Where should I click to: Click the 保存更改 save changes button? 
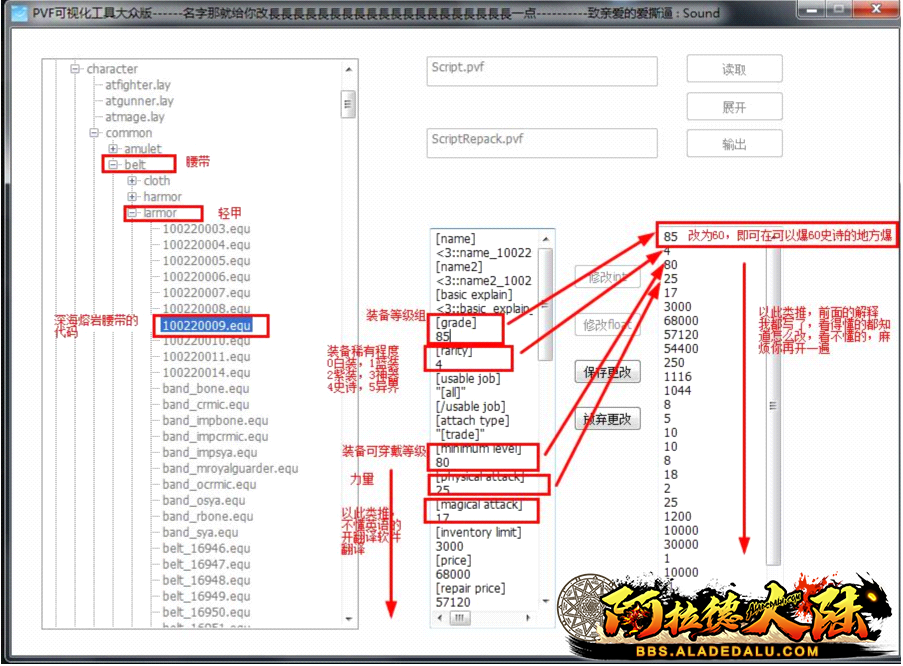[607, 372]
